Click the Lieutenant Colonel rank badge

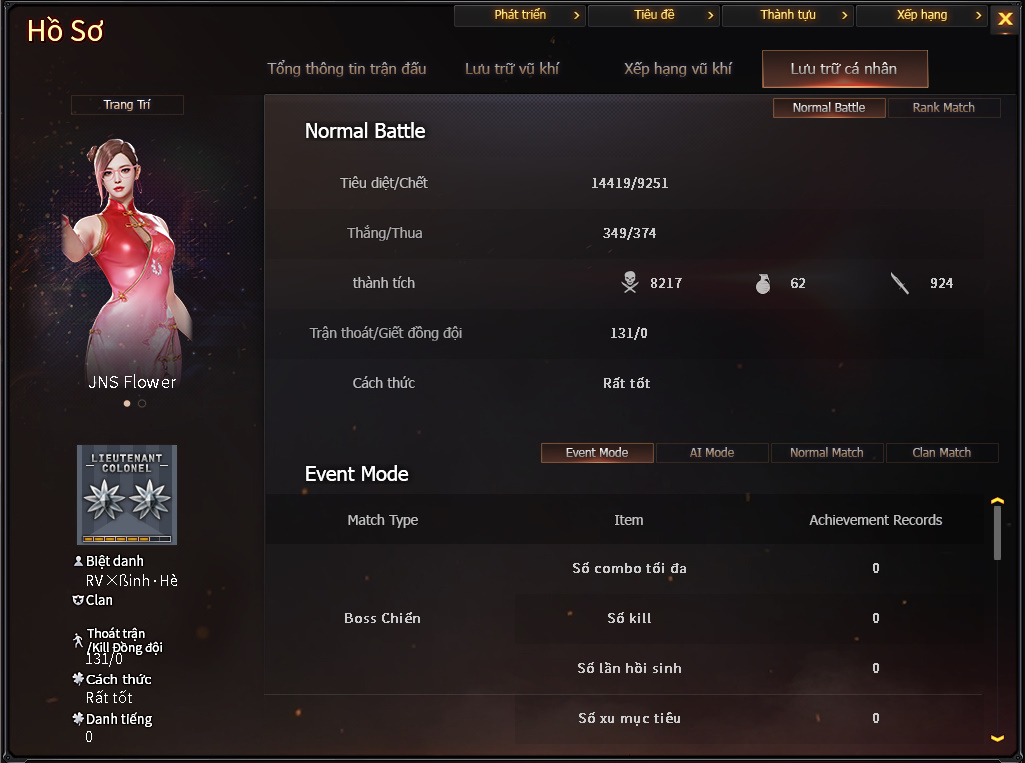coord(127,495)
